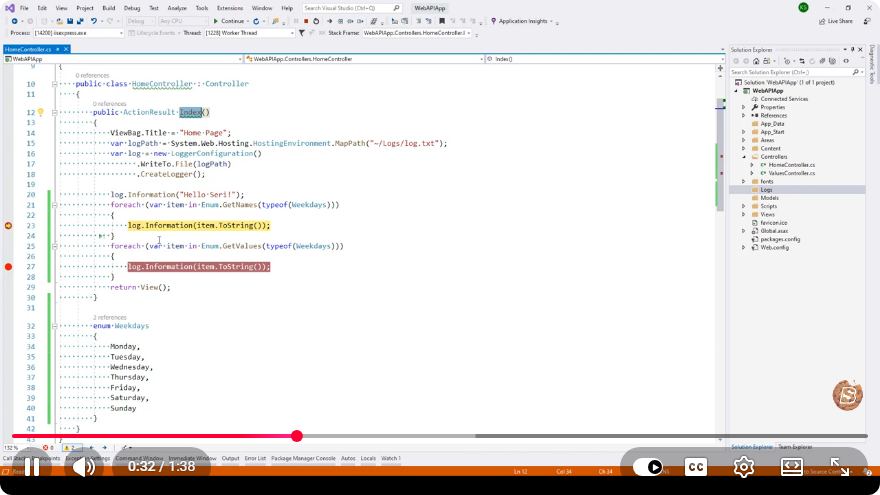
Task: Collapse the Weekdays enum on line 32
Action: point(54,326)
